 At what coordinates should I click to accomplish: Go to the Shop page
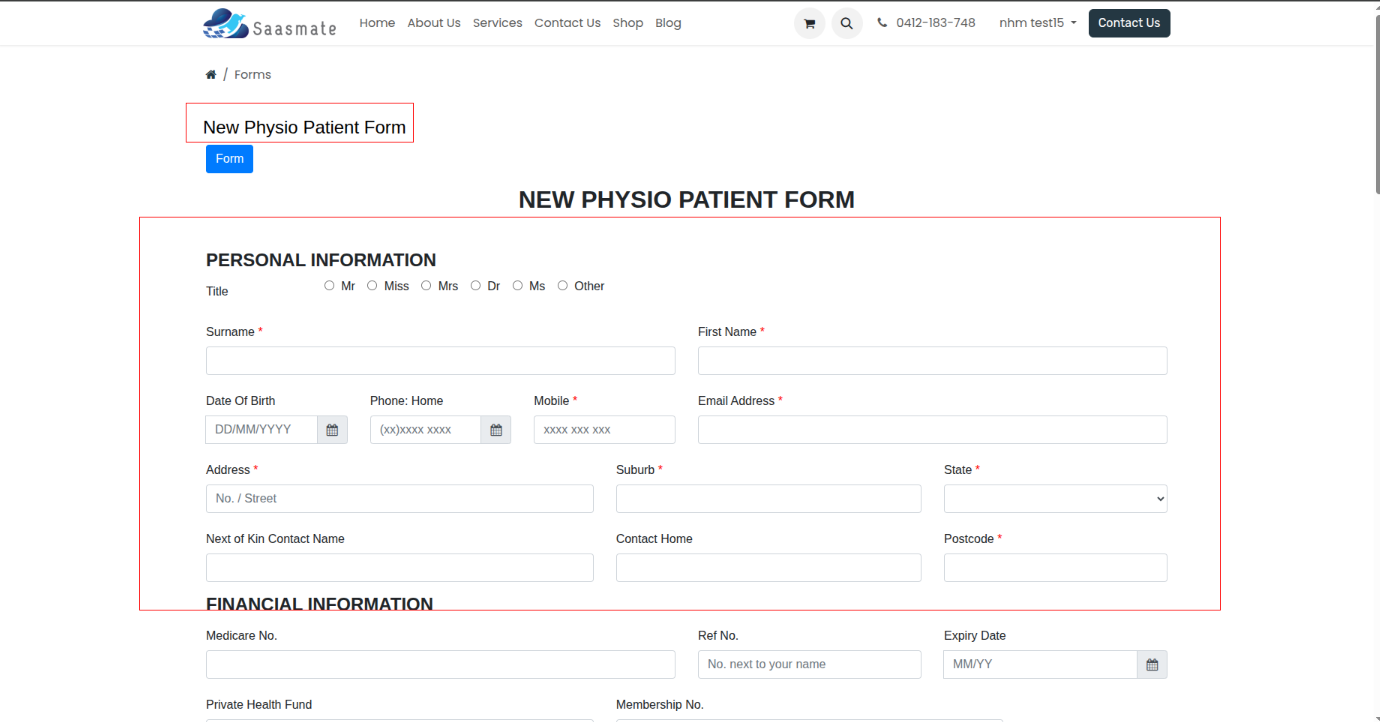pos(628,23)
